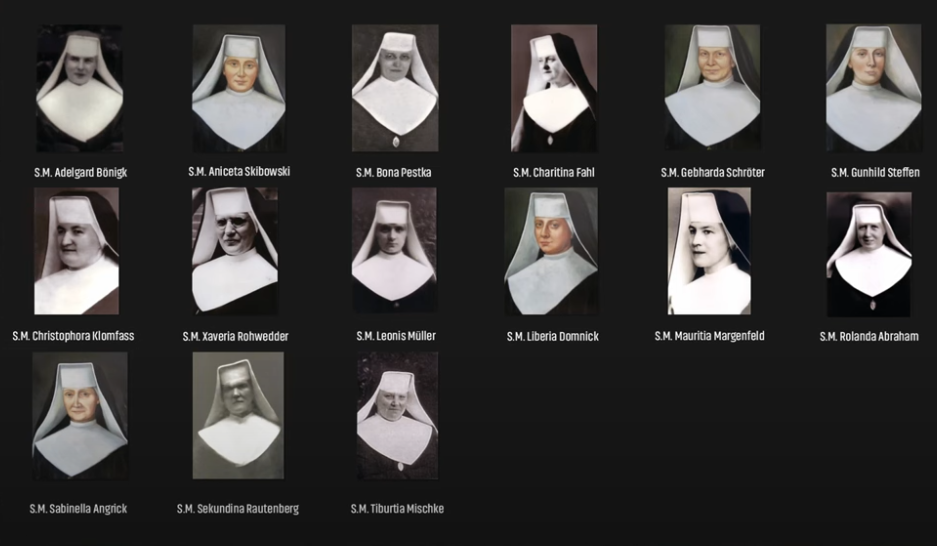
Task: Select the S.M. Liberia Domnick portrait
Action: click(551, 251)
